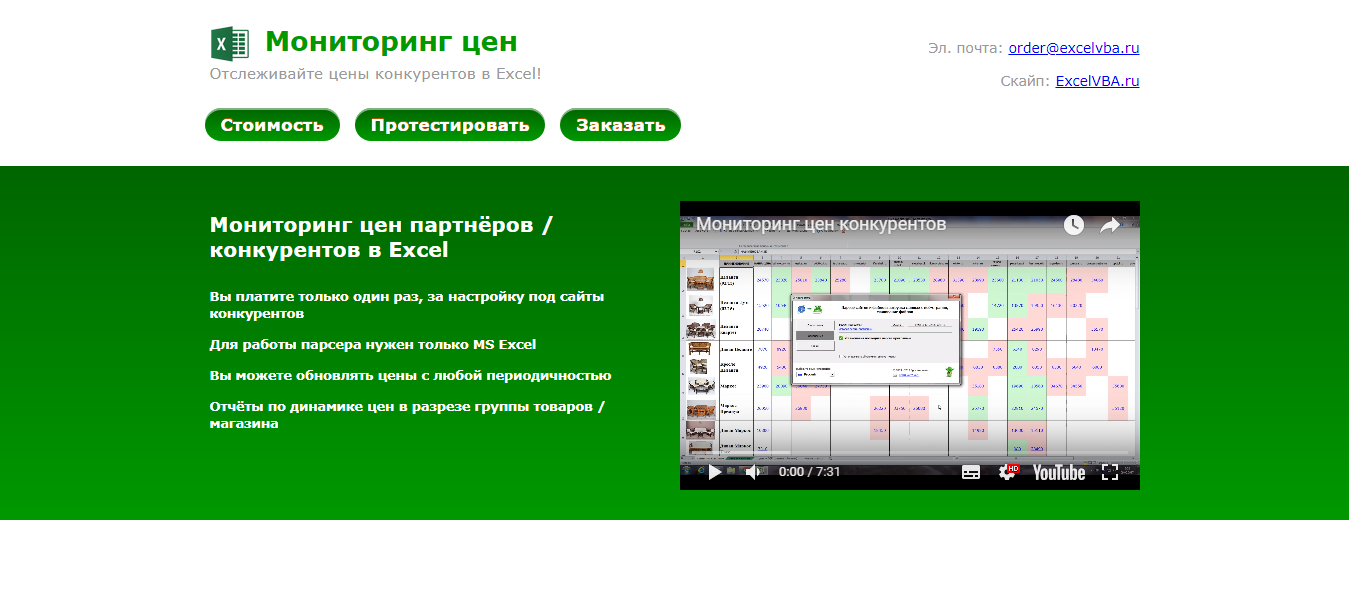Click the green Заказать button

pyautogui.click(x=620, y=124)
